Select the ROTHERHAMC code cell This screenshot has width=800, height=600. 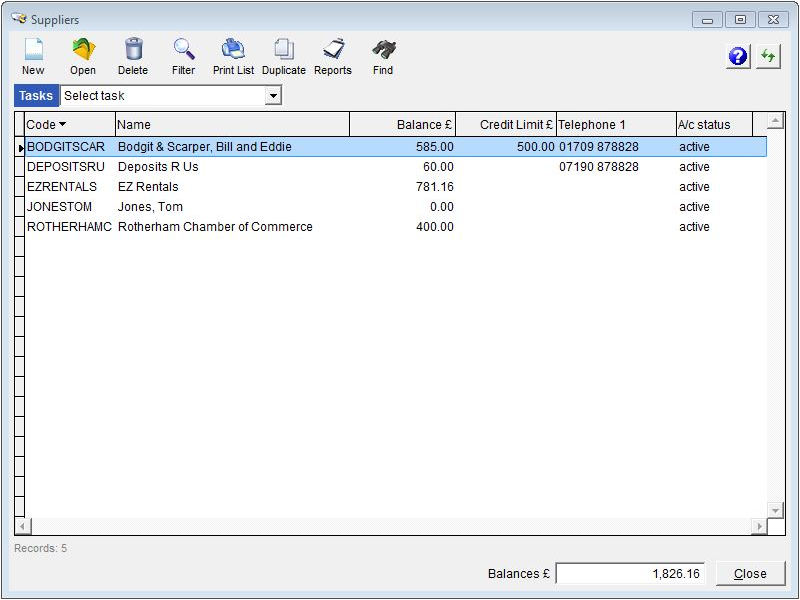tap(70, 227)
